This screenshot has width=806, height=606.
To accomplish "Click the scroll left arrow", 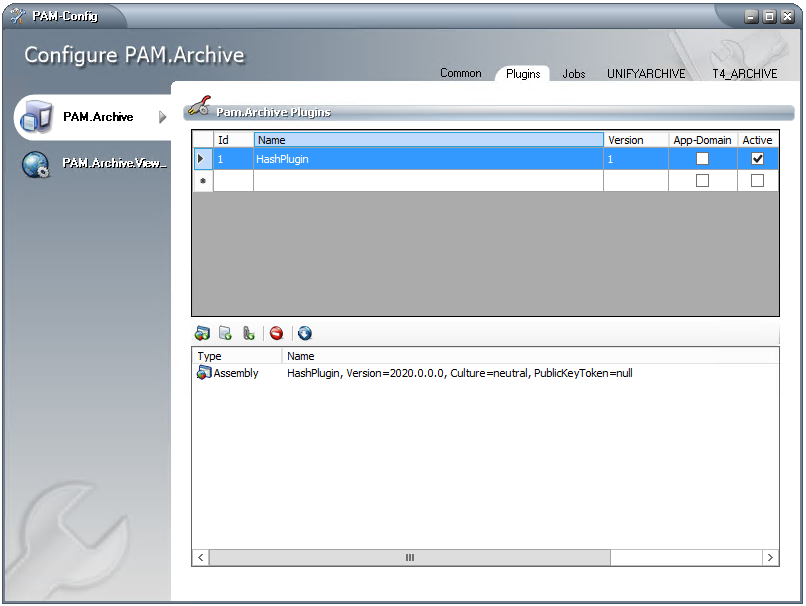I will tap(200, 557).
